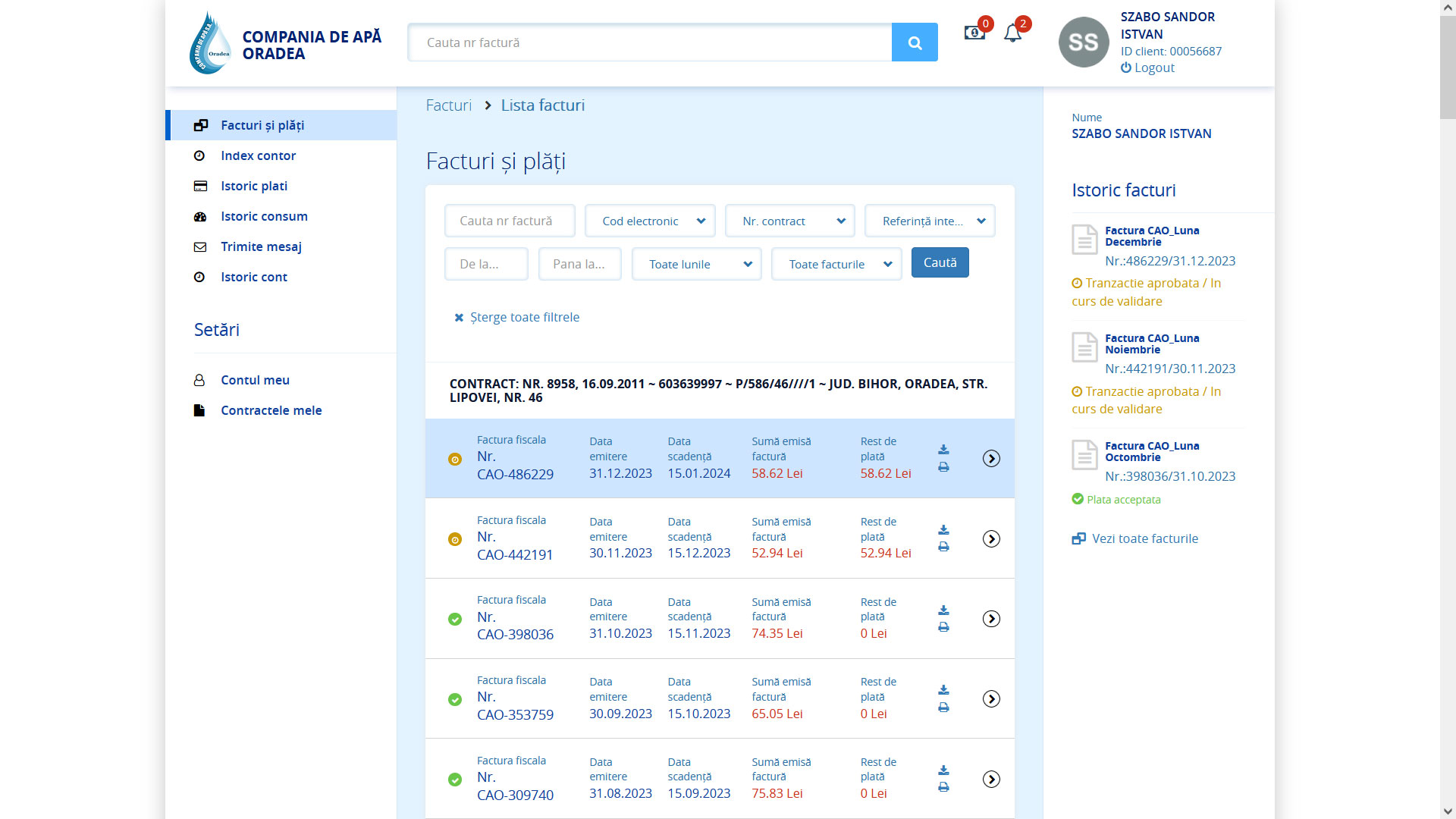Viewport: 1456px width, 819px height.
Task: Click the Logout link
Action: point(1153,67)
